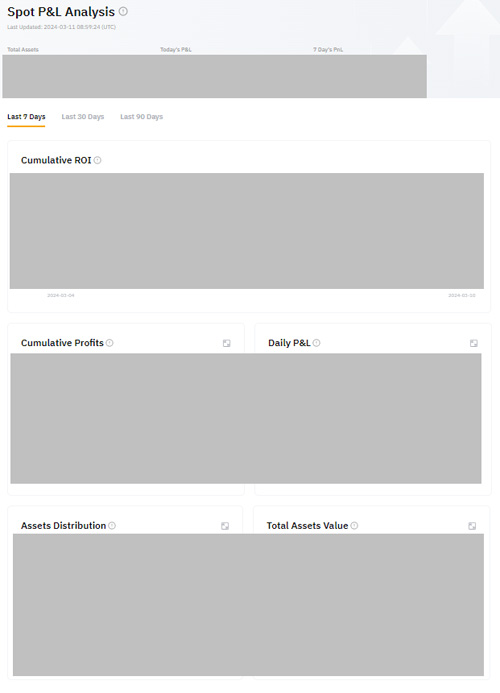Select the Last 7 Days tab
The height and width of the screenshot is (693, 500).
(x=26, y=117)
